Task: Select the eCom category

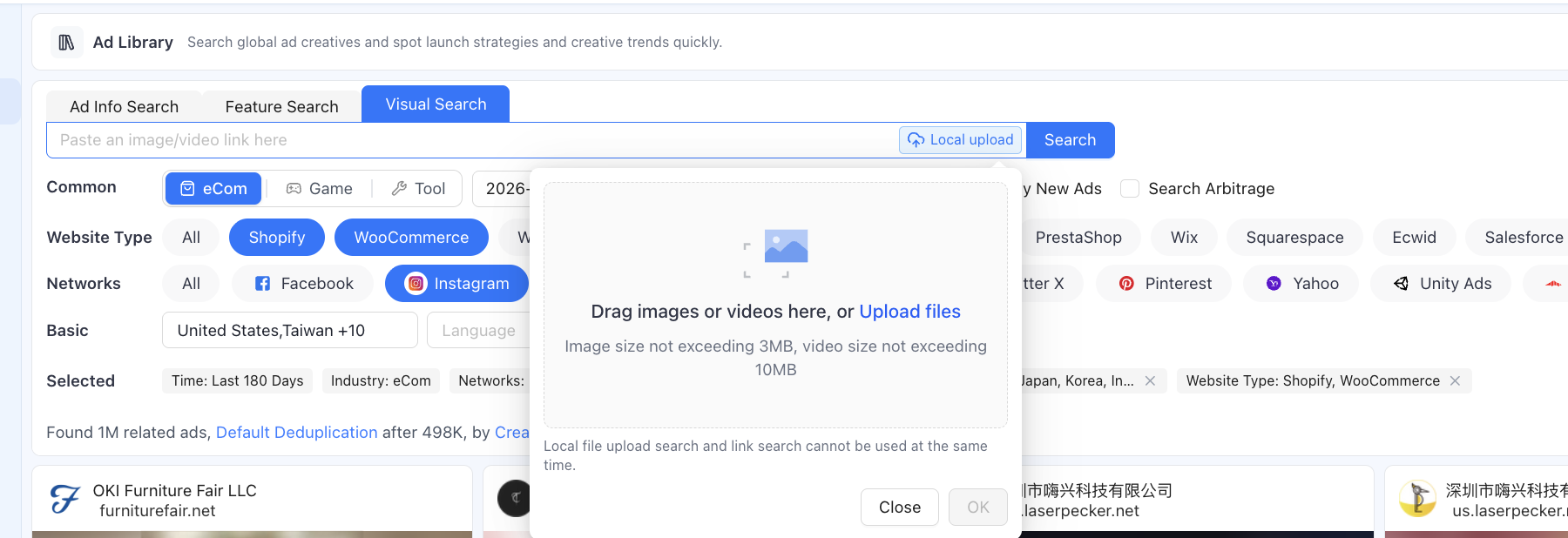Action: click(213, 189)
